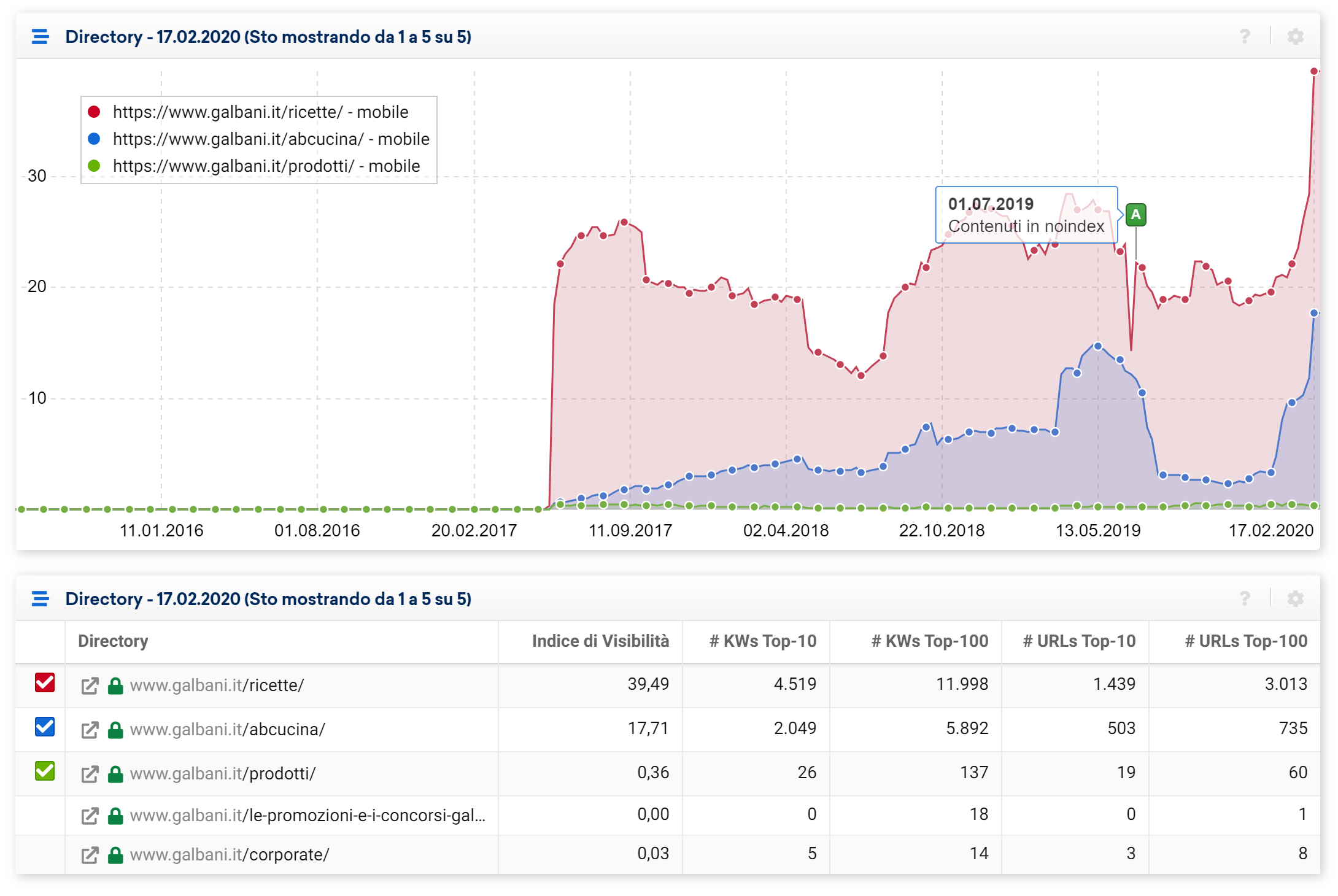
Task: Click KWs Top-10 value 2.049
Action: point(795,728)
